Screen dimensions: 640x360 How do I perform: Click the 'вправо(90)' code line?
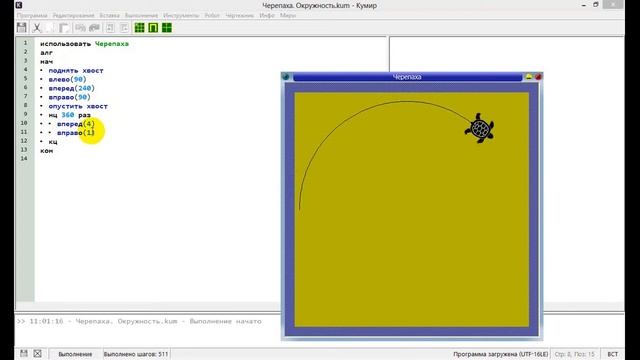click(x=69, y=97)
